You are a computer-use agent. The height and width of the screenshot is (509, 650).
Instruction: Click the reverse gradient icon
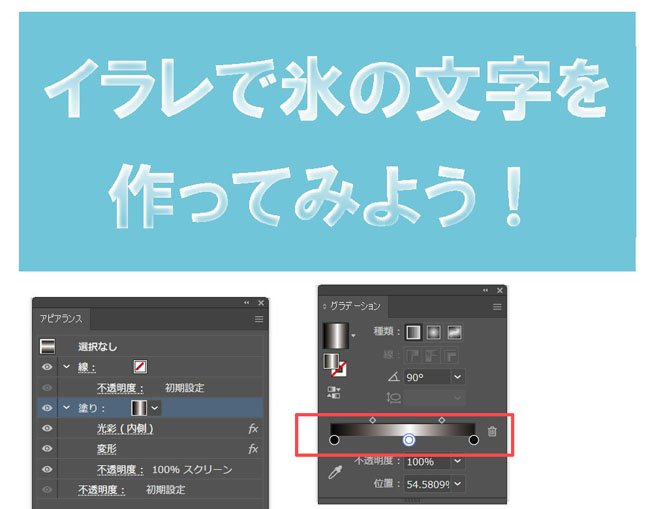tap(334, 393)
